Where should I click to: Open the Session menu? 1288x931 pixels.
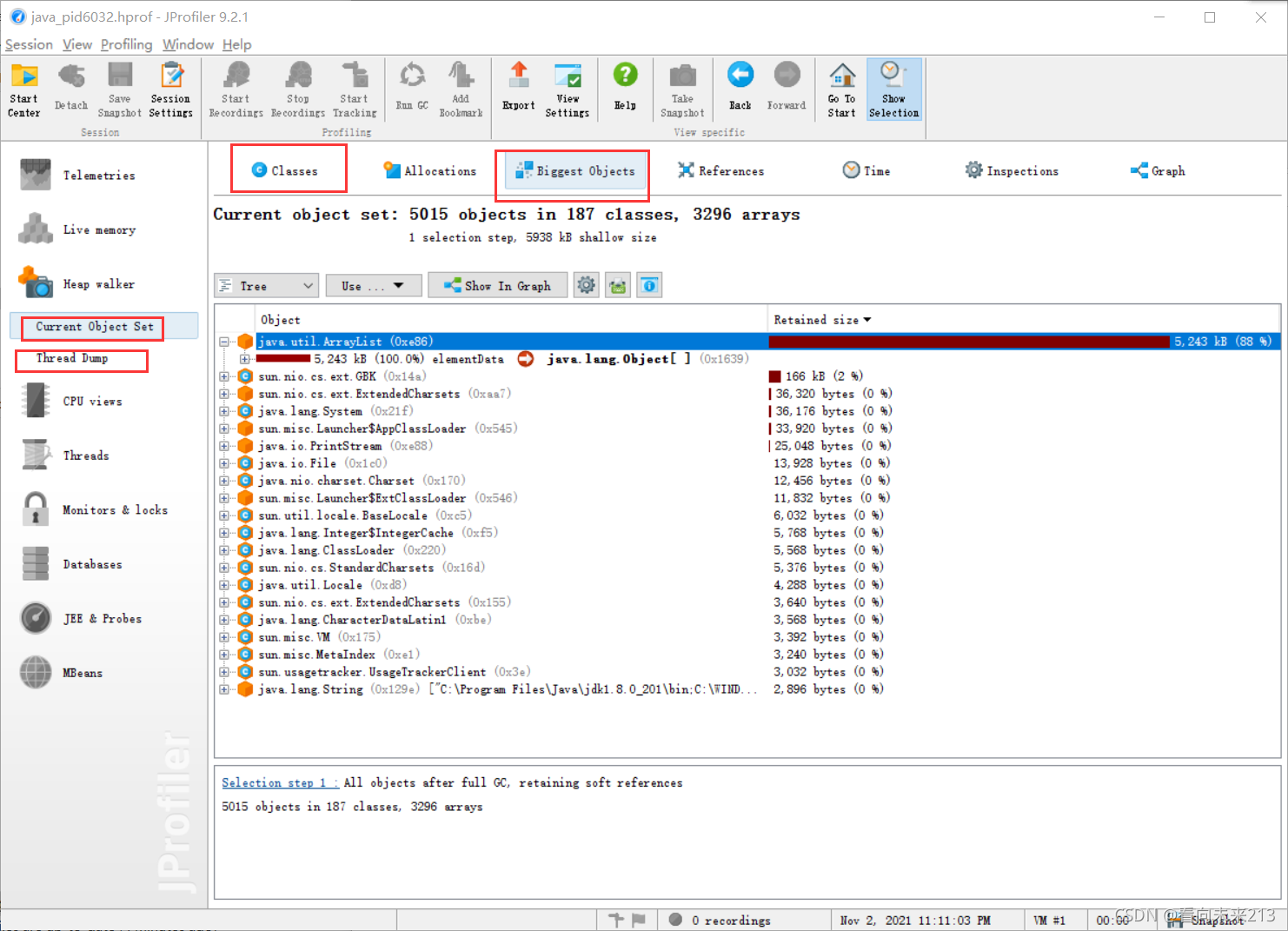coord(29,44)
